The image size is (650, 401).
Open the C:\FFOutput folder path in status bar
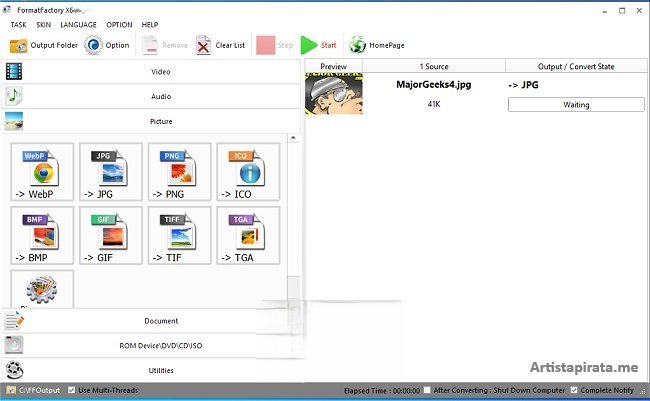tap(39, 391)
